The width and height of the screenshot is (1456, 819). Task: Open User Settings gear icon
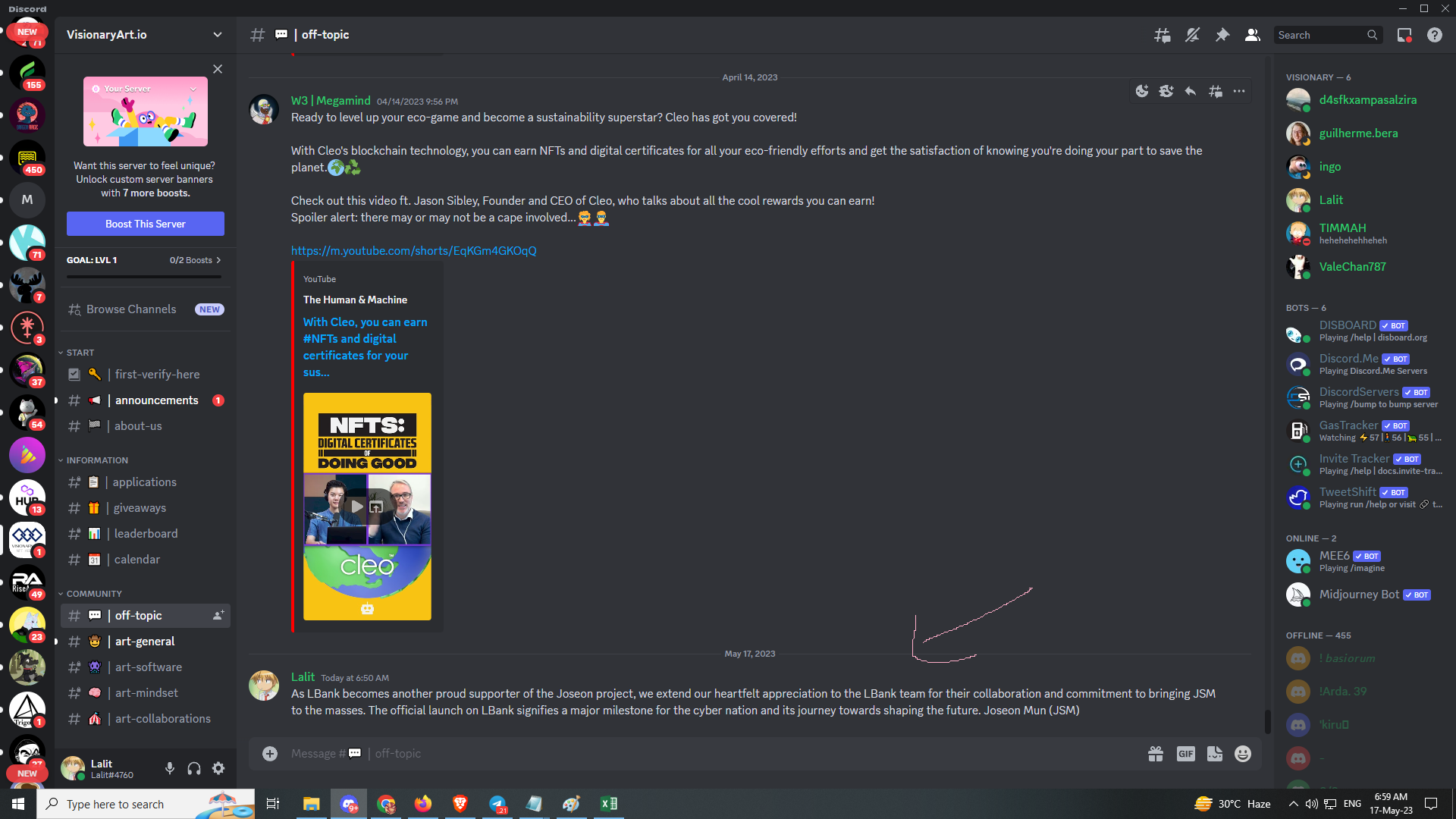coord(218,769)
